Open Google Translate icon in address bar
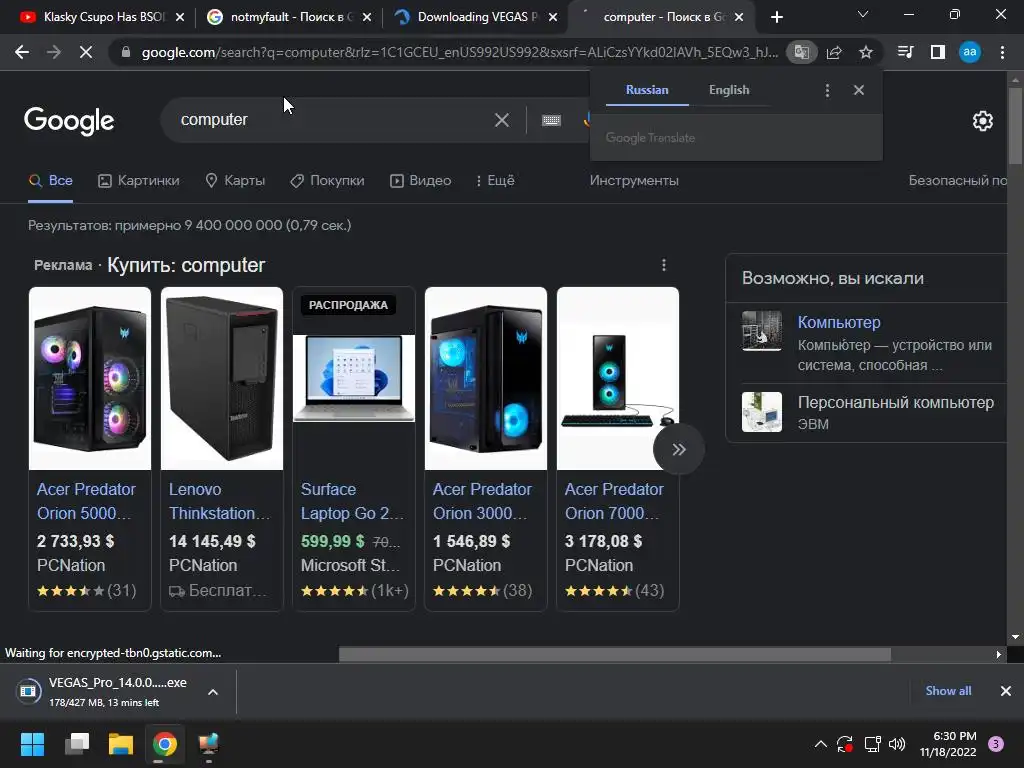Viewport: 1024px width, 768px height. [801, 52]
